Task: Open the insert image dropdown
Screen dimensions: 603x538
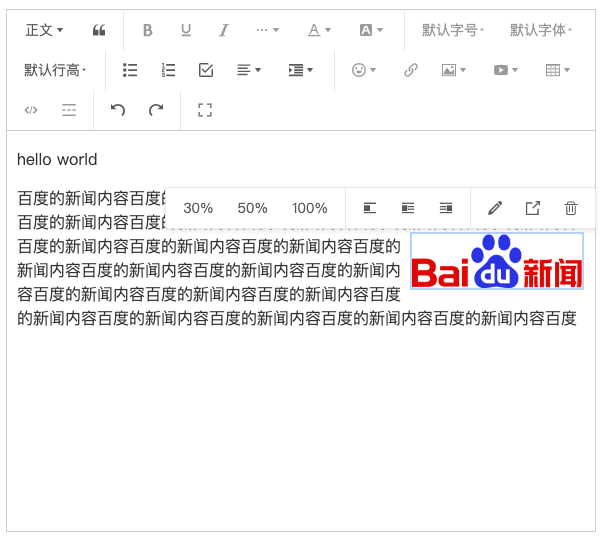Action: [x=454, y=70]
